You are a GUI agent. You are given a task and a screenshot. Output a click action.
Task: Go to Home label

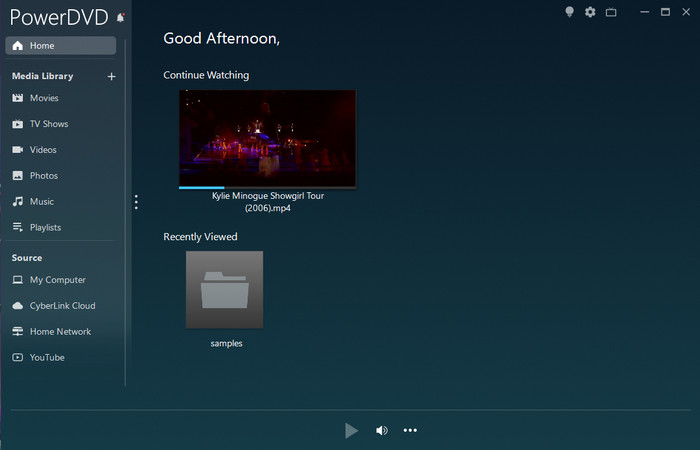[42, 46]
